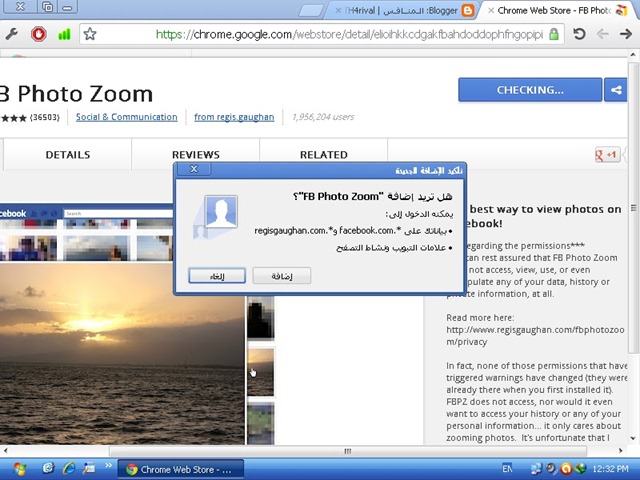Screen dimensions: 640x480
Task: Click the share button beside CHECKING
Action: (x=616, y=90)
